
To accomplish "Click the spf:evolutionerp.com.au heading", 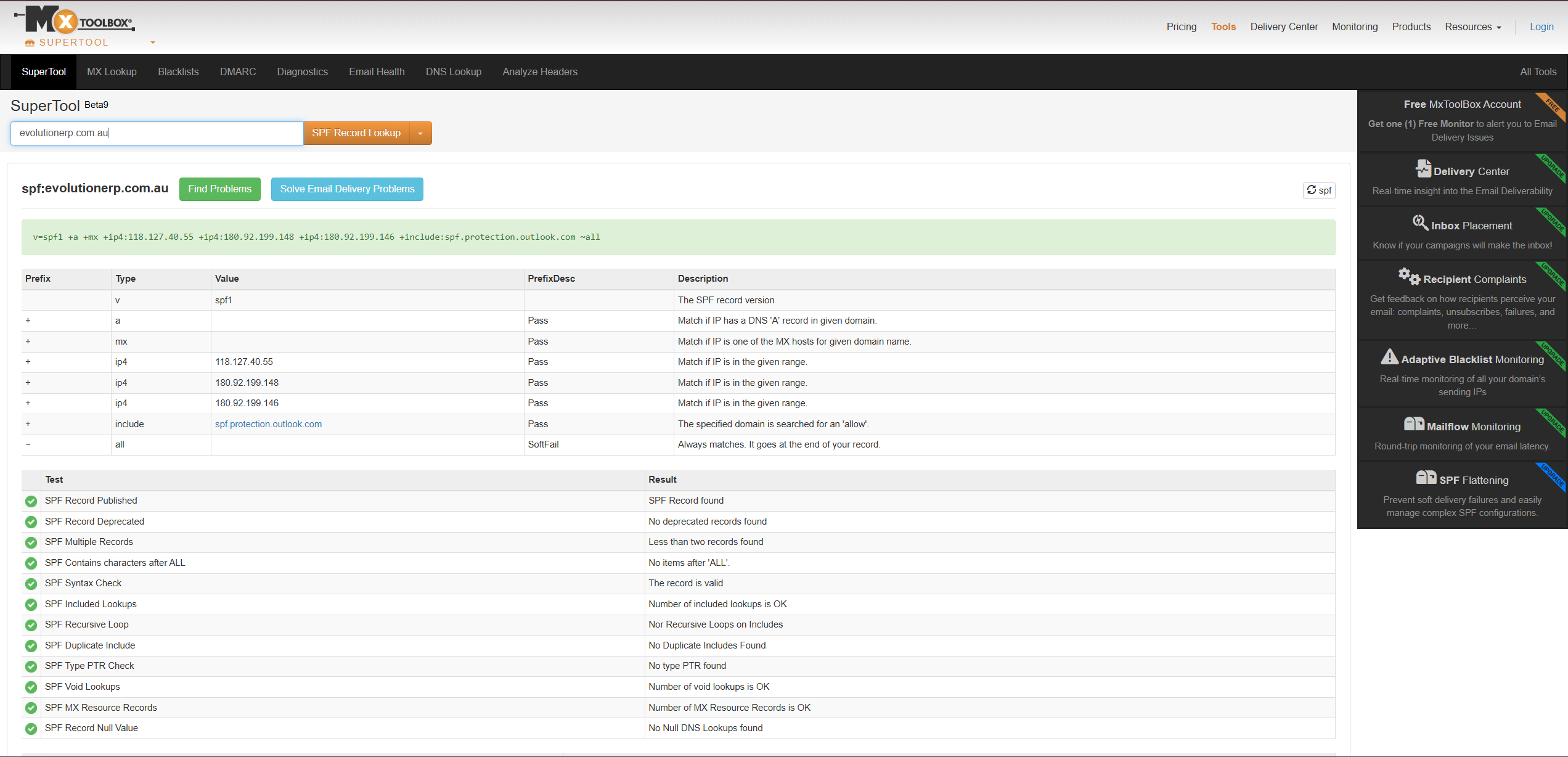I will pyautogui.click(x=95, y=188).
